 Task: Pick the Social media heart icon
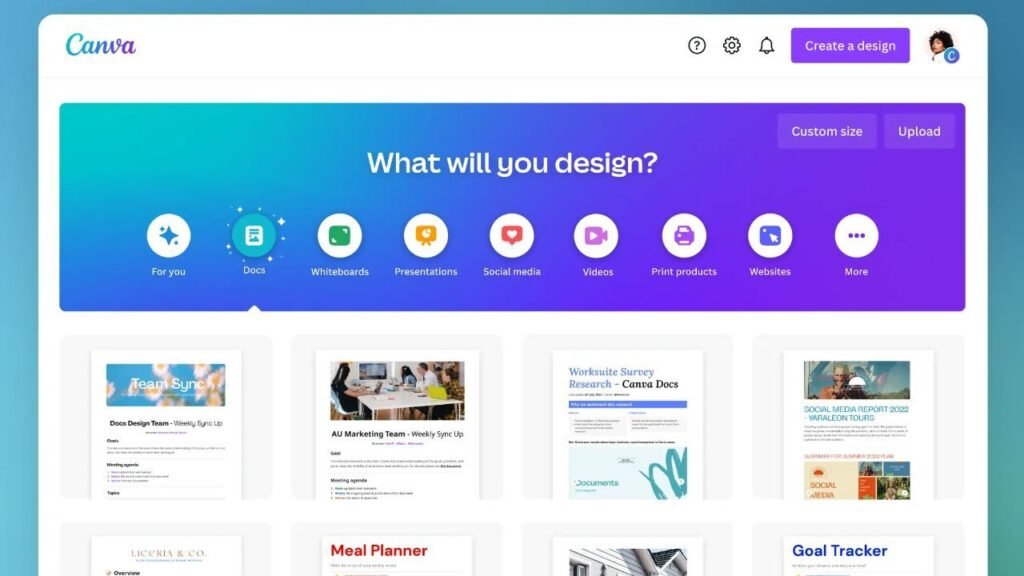coord(512,236)
